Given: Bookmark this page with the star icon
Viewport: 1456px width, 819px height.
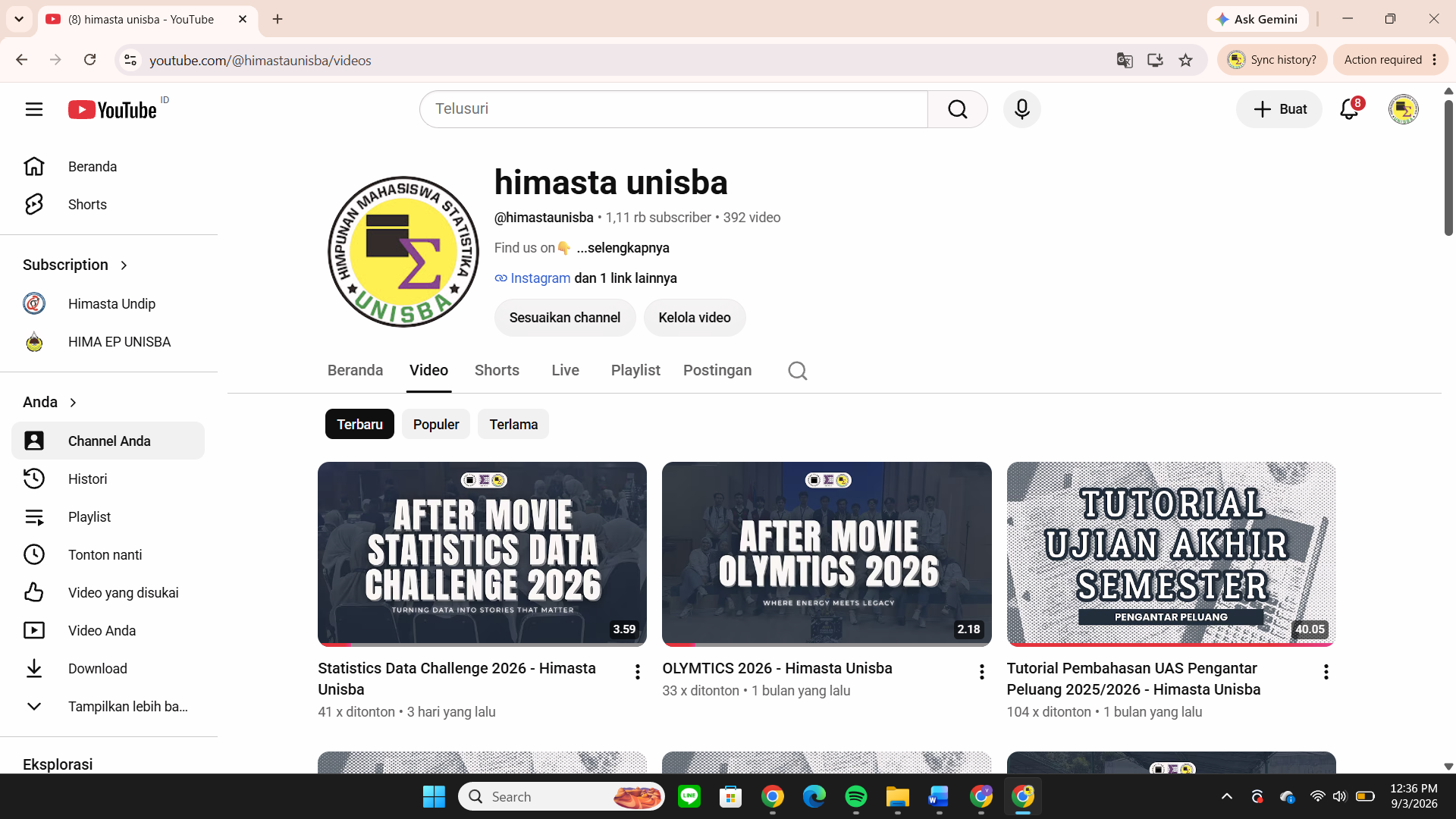Looking at the screenshot, I should pos(1186,60).
